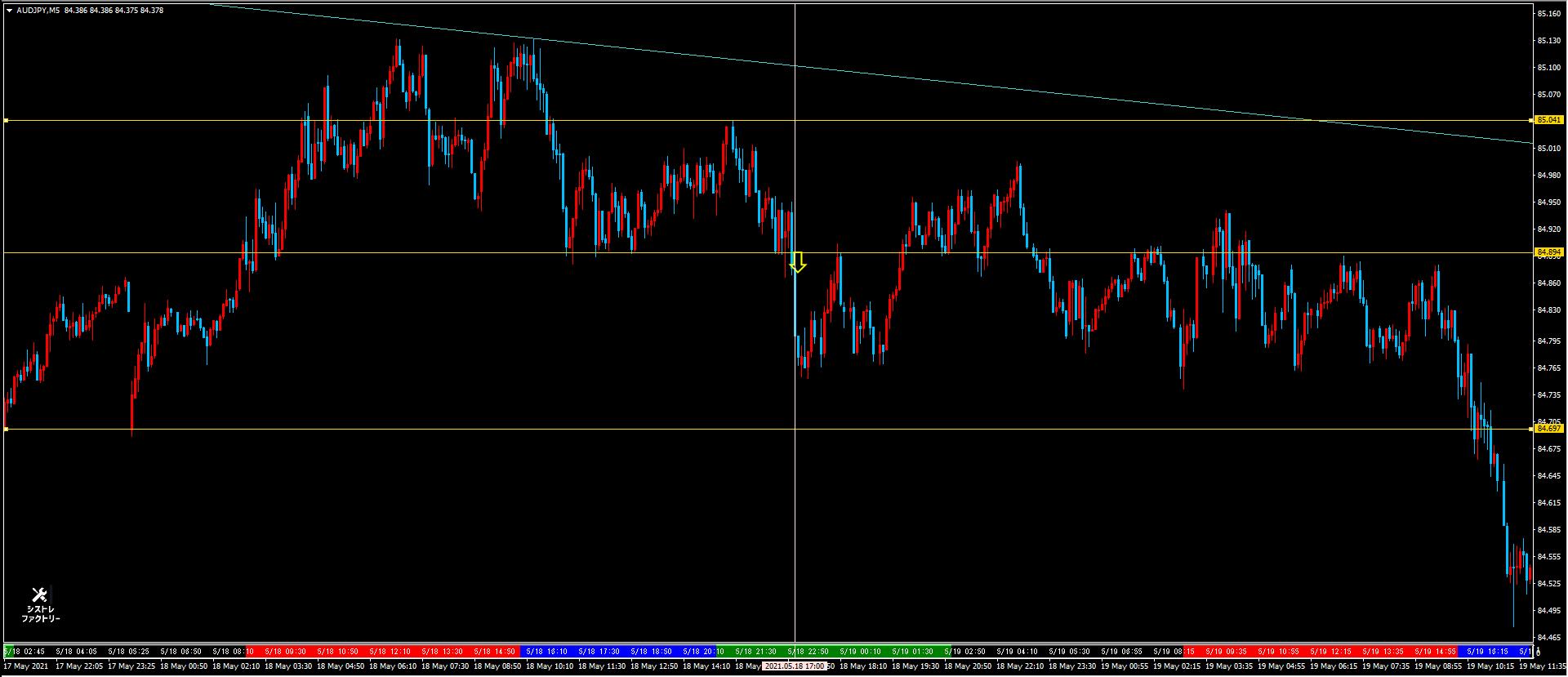Screen dimensions: 1568x677
Task: Click the left anchor of the 85.041 line
Action: [6, 121]
